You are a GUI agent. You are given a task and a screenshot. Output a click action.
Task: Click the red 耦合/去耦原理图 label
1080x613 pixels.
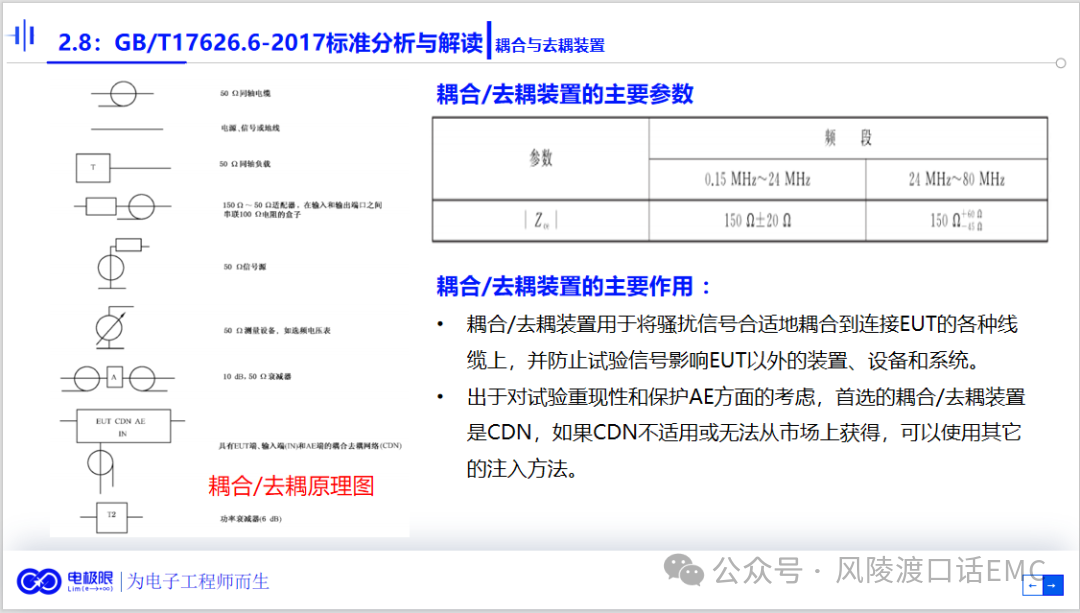pyautogui.click(x=291, y=487)
